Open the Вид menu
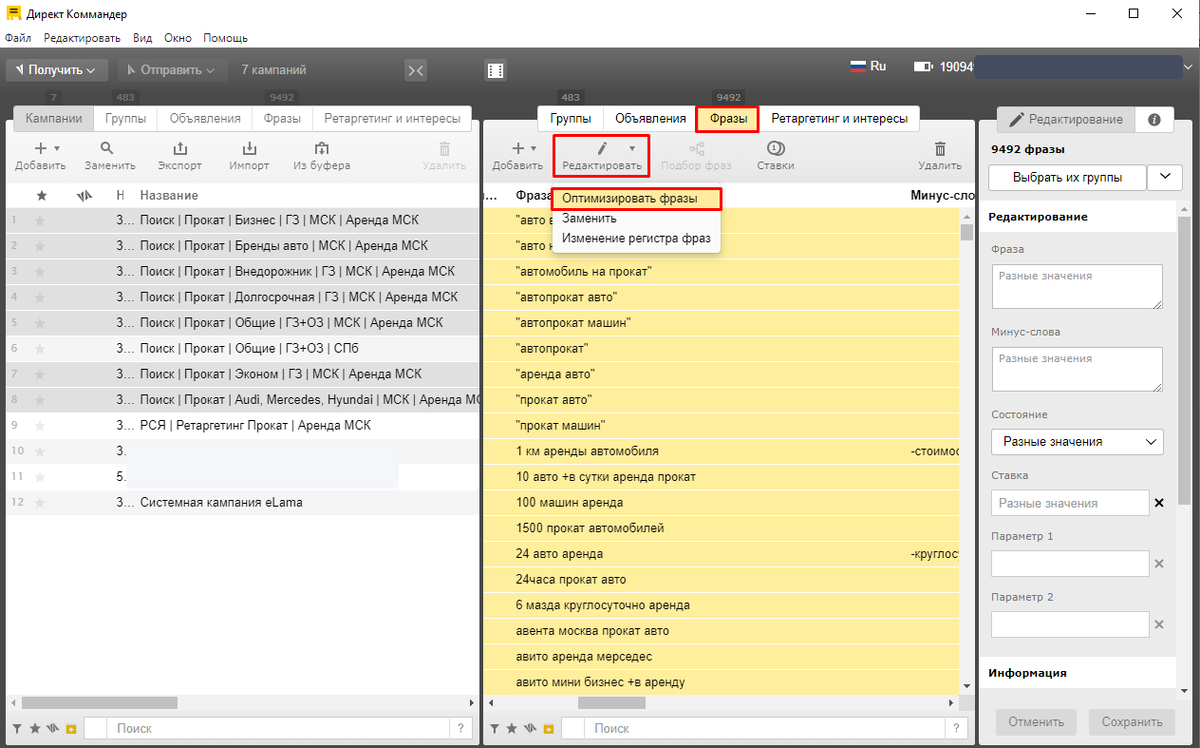1200x748 pixels. point(143,38)
